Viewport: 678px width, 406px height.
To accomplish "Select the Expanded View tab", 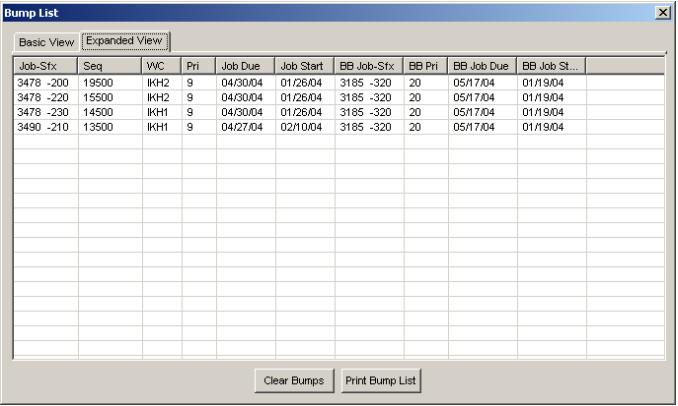I will [x=124, y=41].
